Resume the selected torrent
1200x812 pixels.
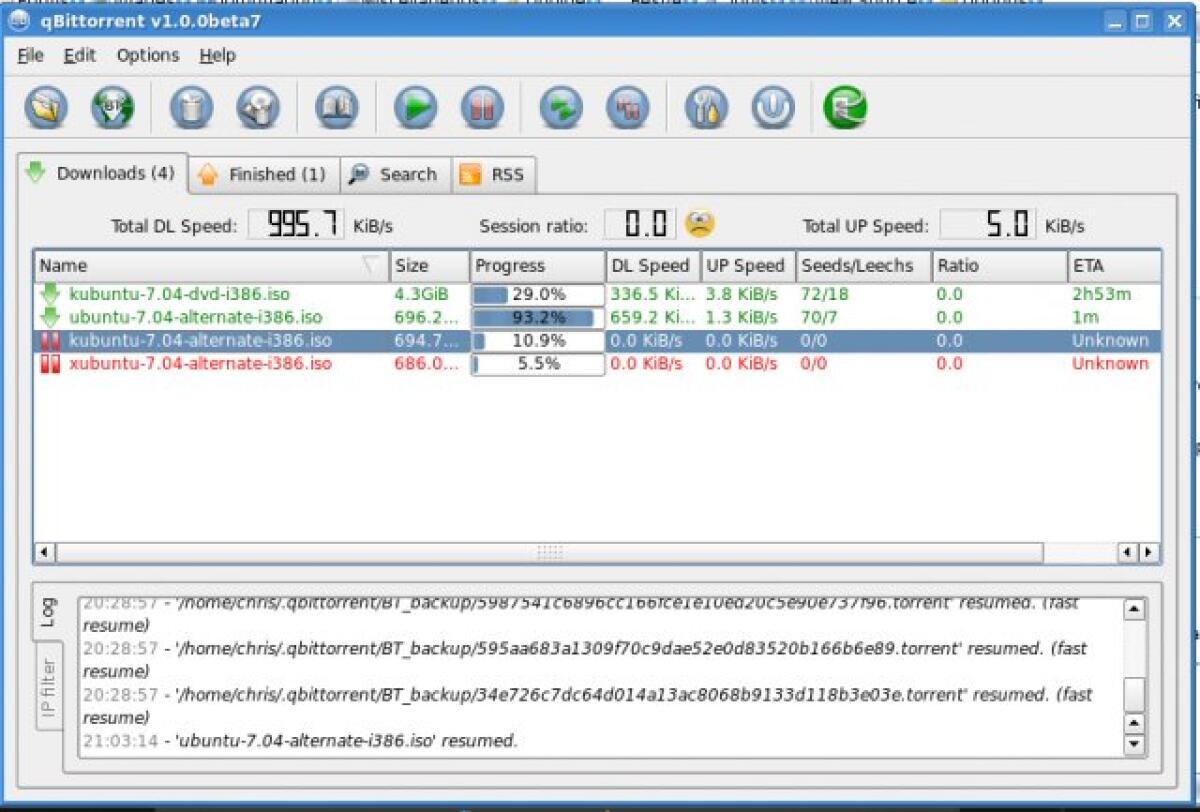coord(414,106)
